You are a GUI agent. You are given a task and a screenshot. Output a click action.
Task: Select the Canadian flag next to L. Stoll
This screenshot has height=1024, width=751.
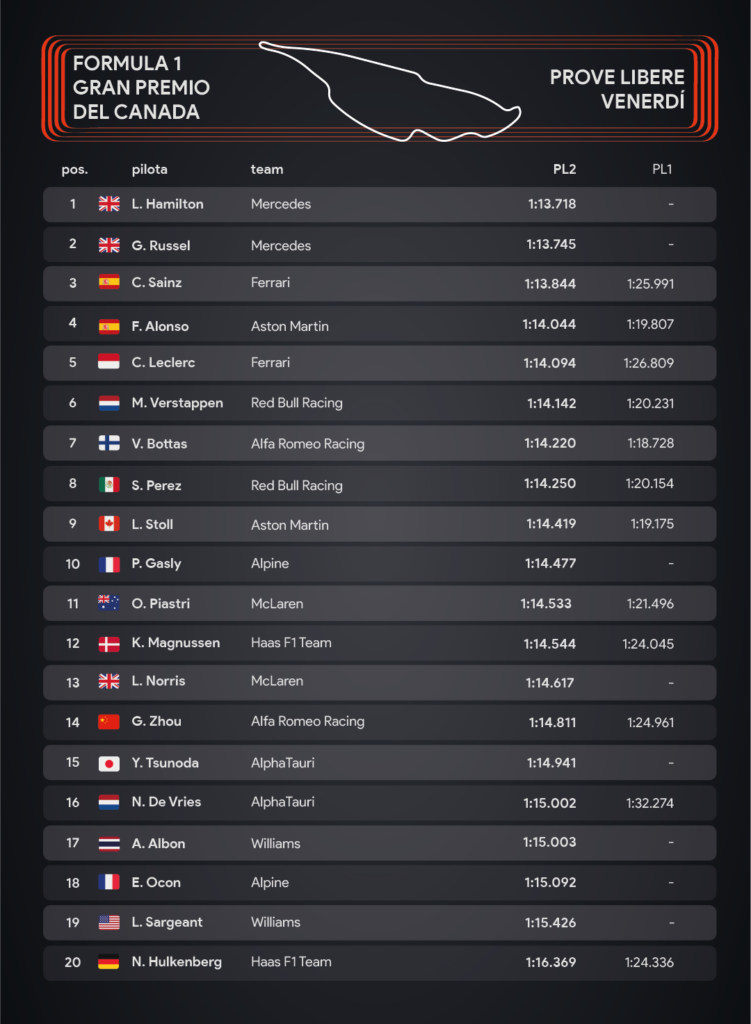(x=109, y=523)
